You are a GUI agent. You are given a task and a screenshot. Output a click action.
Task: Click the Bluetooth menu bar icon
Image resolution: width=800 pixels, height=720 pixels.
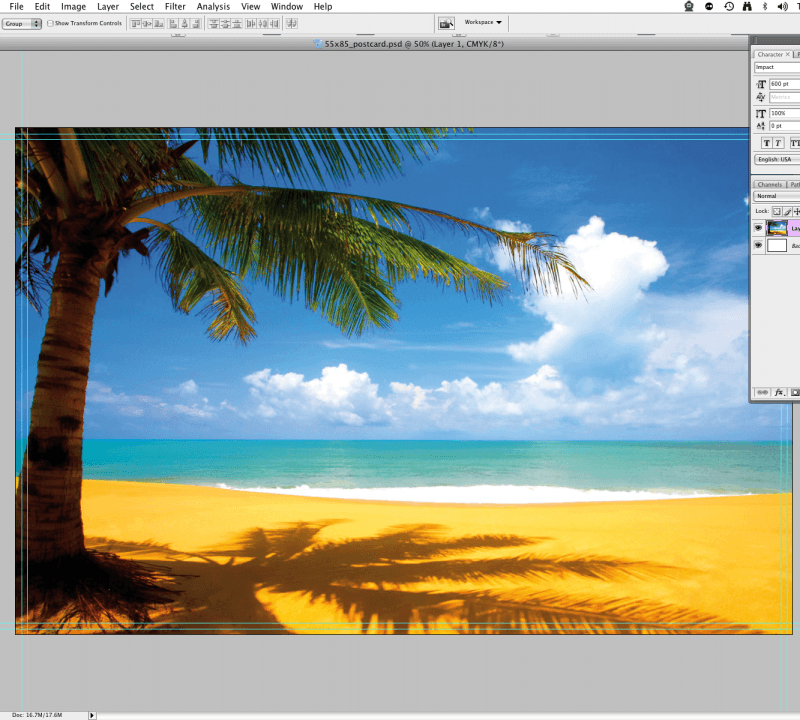pyautogui.click(x=765, y=6)
